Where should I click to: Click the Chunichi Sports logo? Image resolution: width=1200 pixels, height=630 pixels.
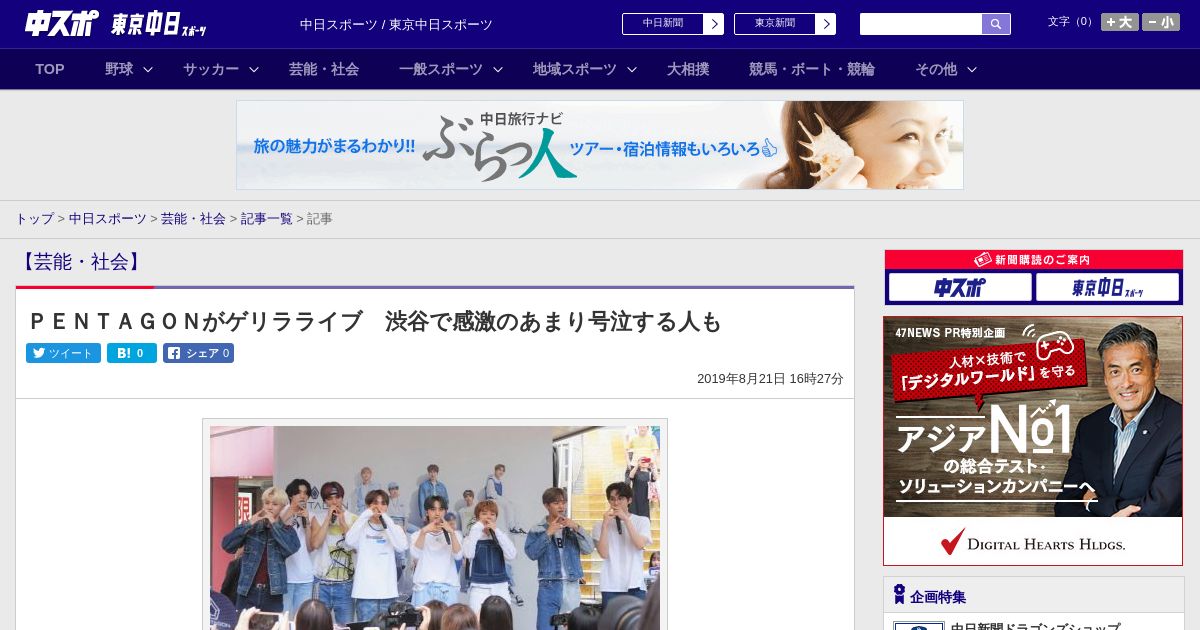[61, 23]
